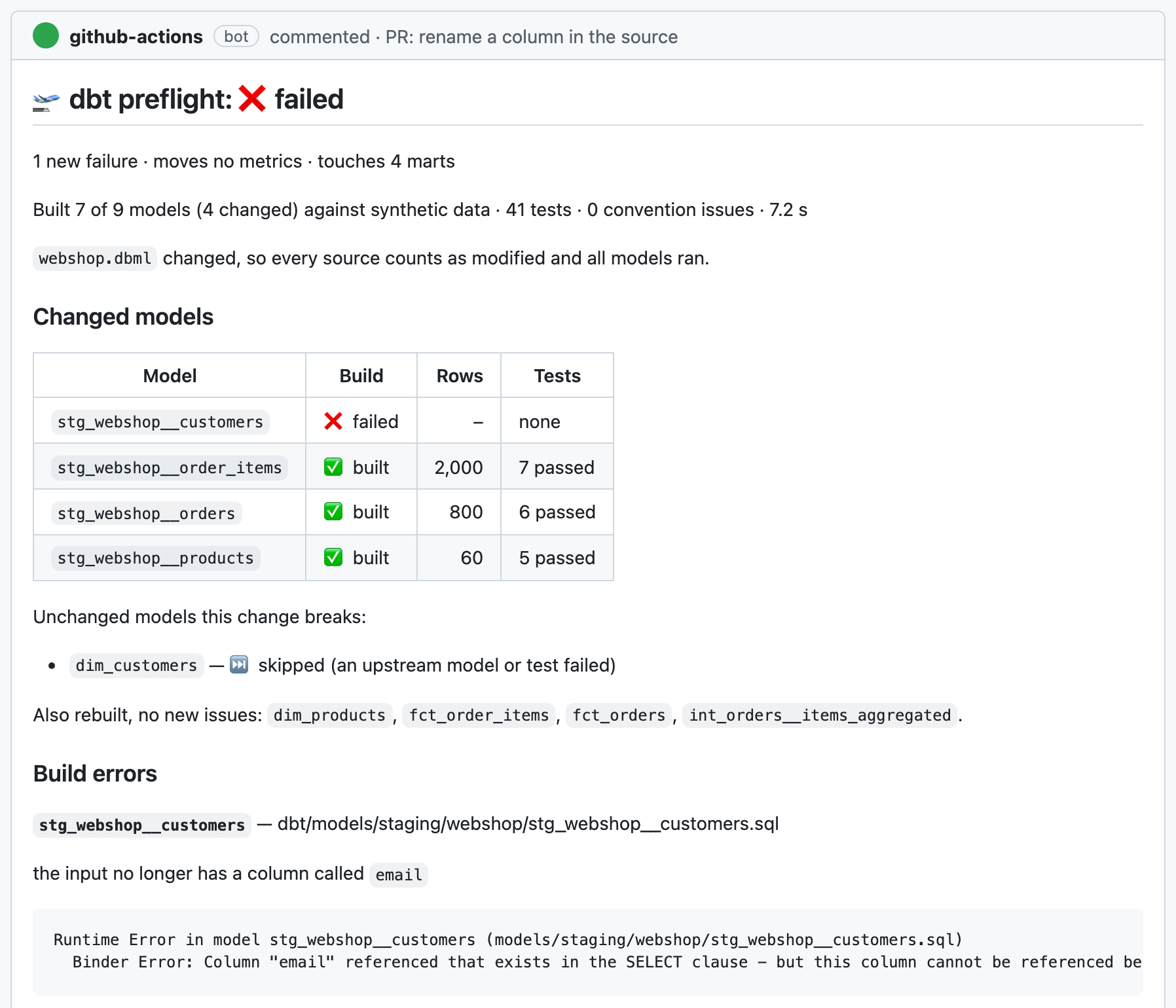Click the webshop.dbml code label
Image resolution: width=1176 pixels, height=1008 pixels.
[95, 259]
